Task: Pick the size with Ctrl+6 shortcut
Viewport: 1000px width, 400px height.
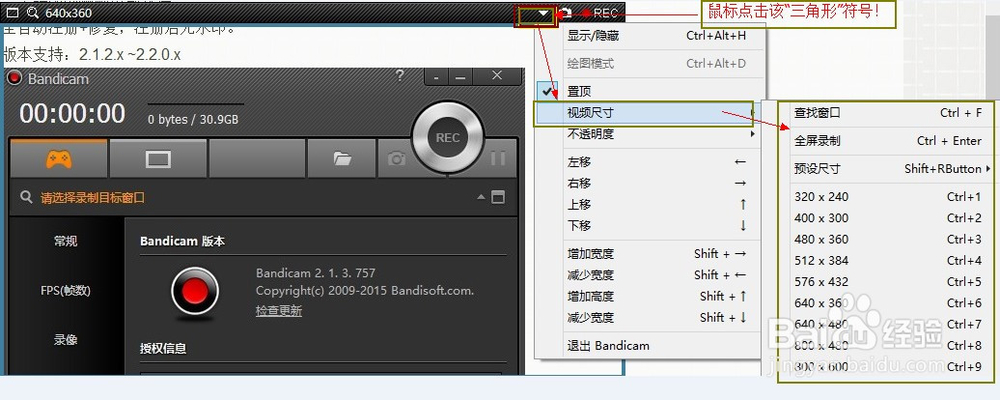Action: (x=887, y=303)
